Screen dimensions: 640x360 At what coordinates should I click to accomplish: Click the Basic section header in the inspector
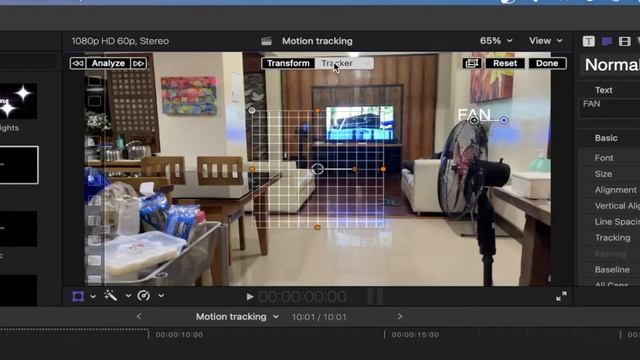tap(606, 138)
